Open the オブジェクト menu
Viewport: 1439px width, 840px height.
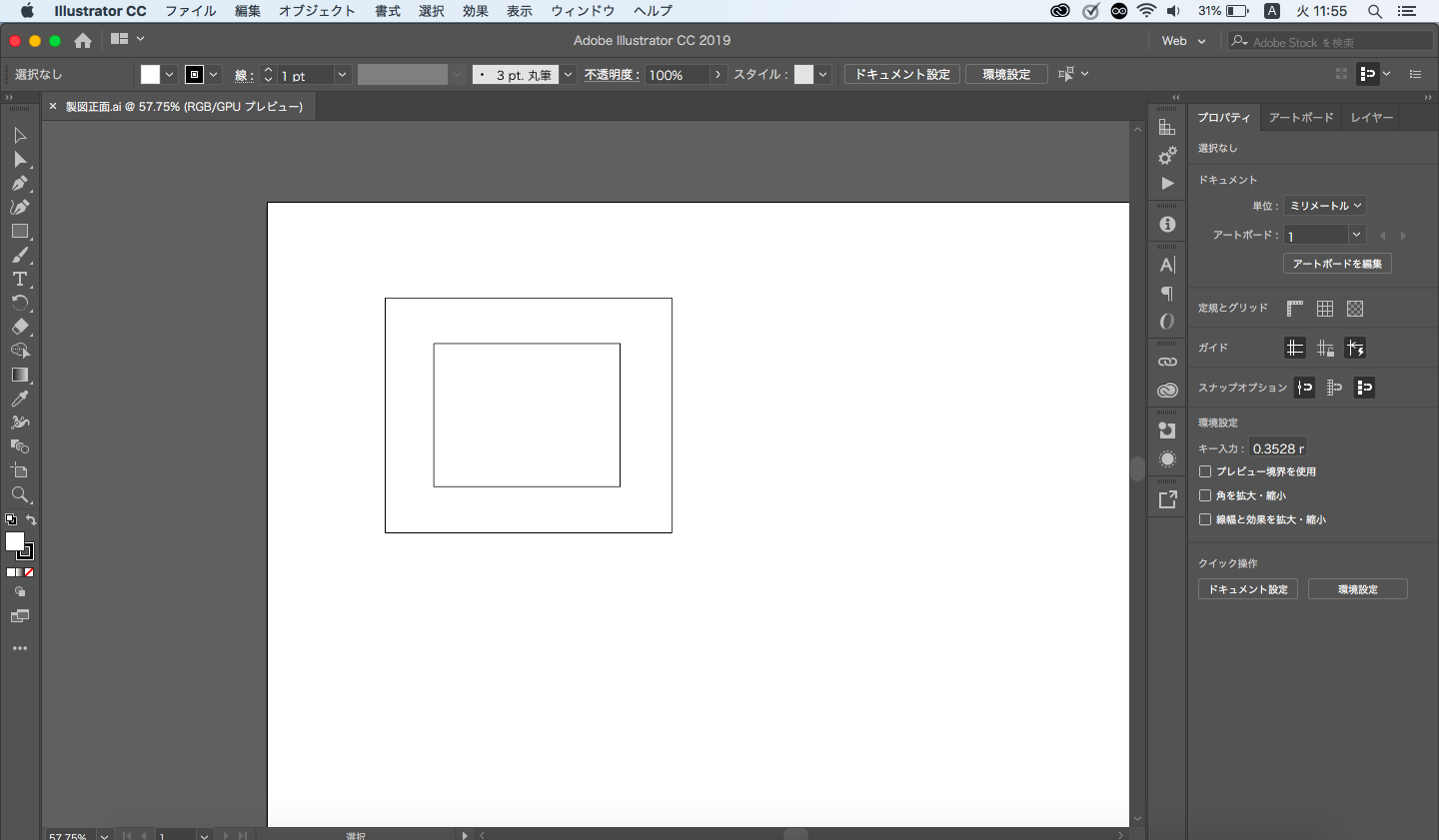[317, 11]
